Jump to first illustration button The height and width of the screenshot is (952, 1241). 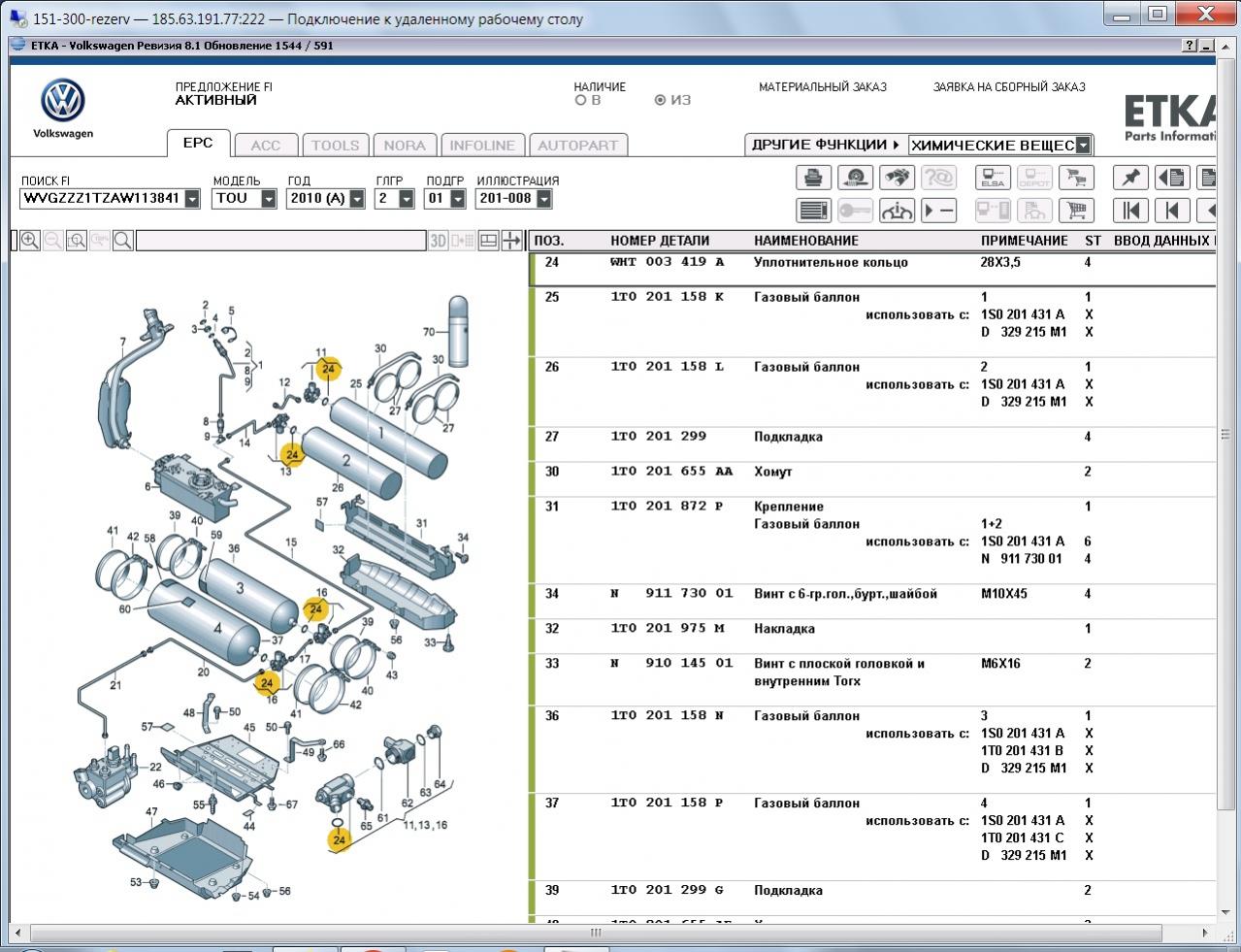[x=1130, y=210]
